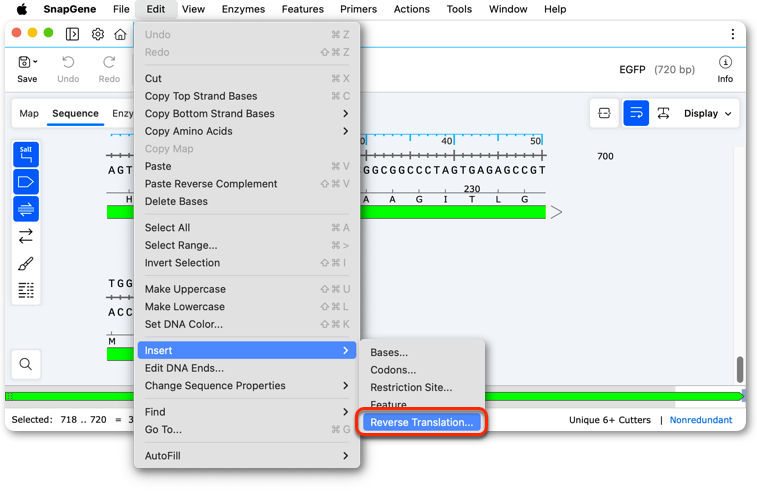757x501 pixels.
Task: Toggle the SalI enzymes display button
Action: [26, 154]
